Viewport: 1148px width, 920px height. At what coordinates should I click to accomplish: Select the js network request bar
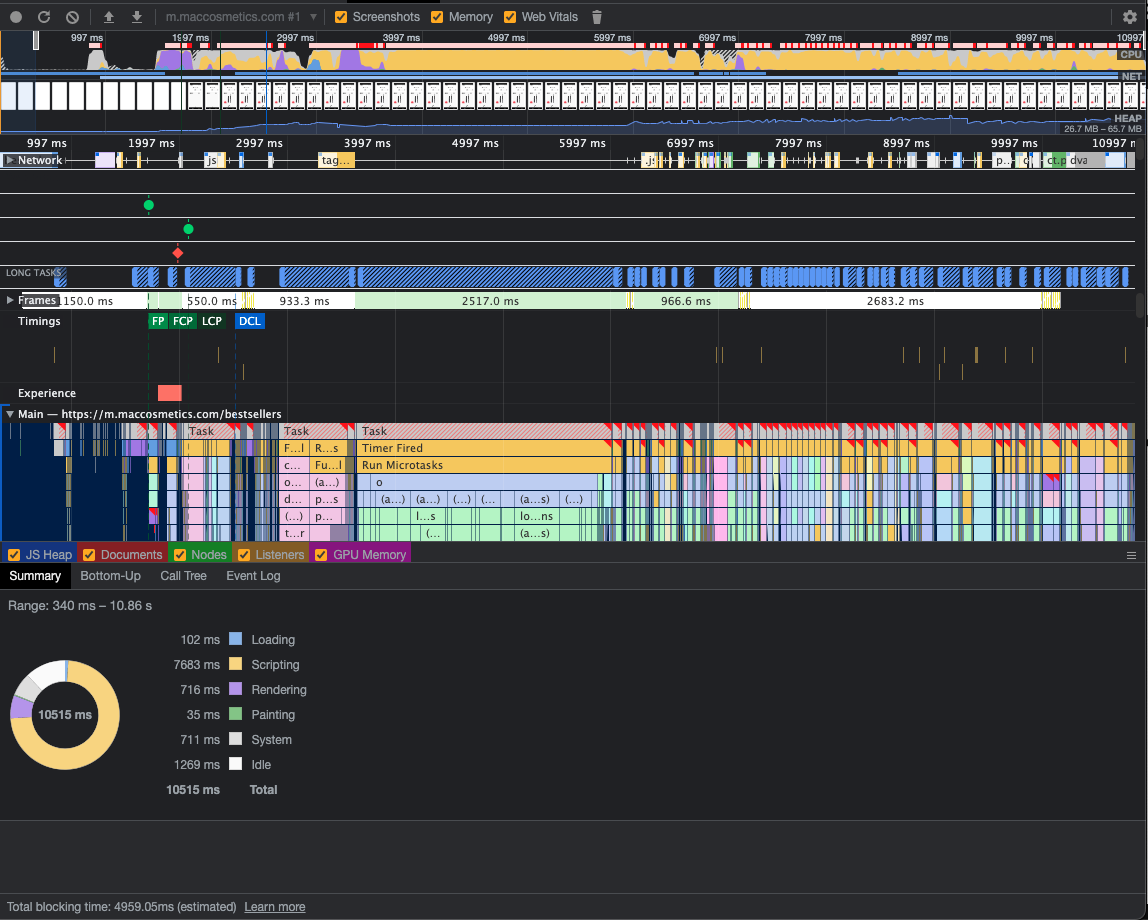point(213,160)
